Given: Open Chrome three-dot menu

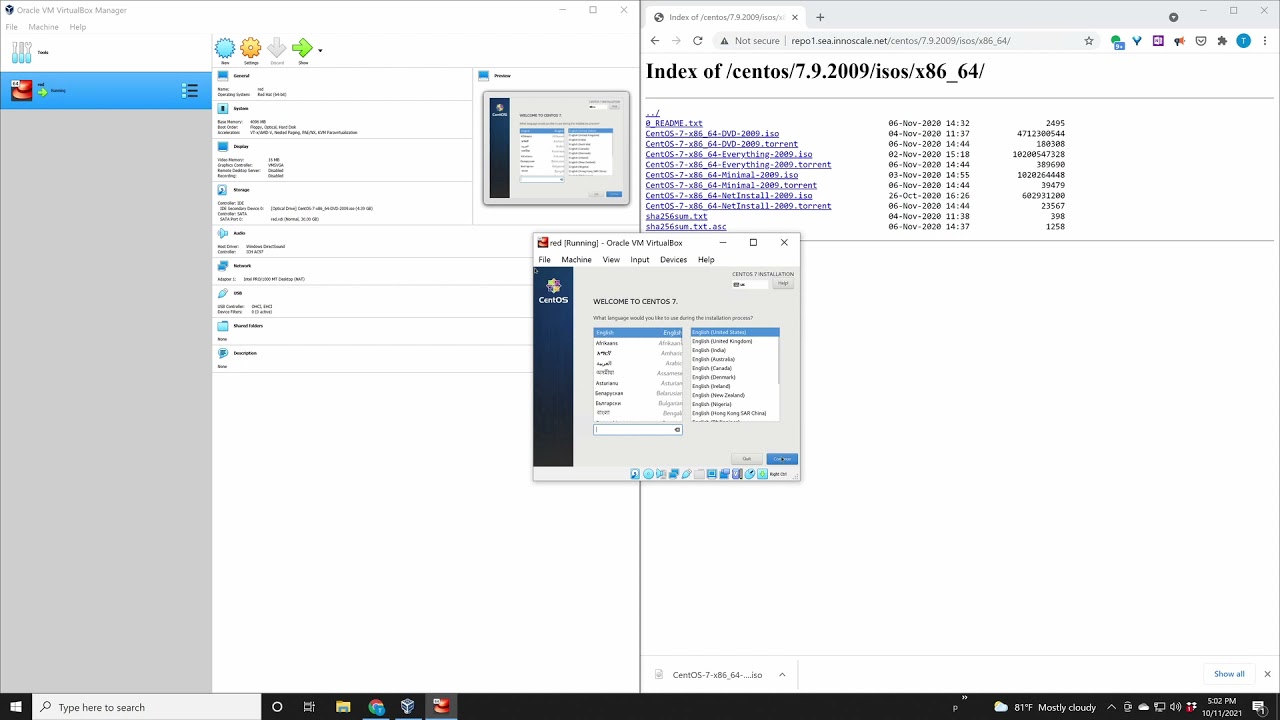Looking at the screenshot, I should 1263,41.
